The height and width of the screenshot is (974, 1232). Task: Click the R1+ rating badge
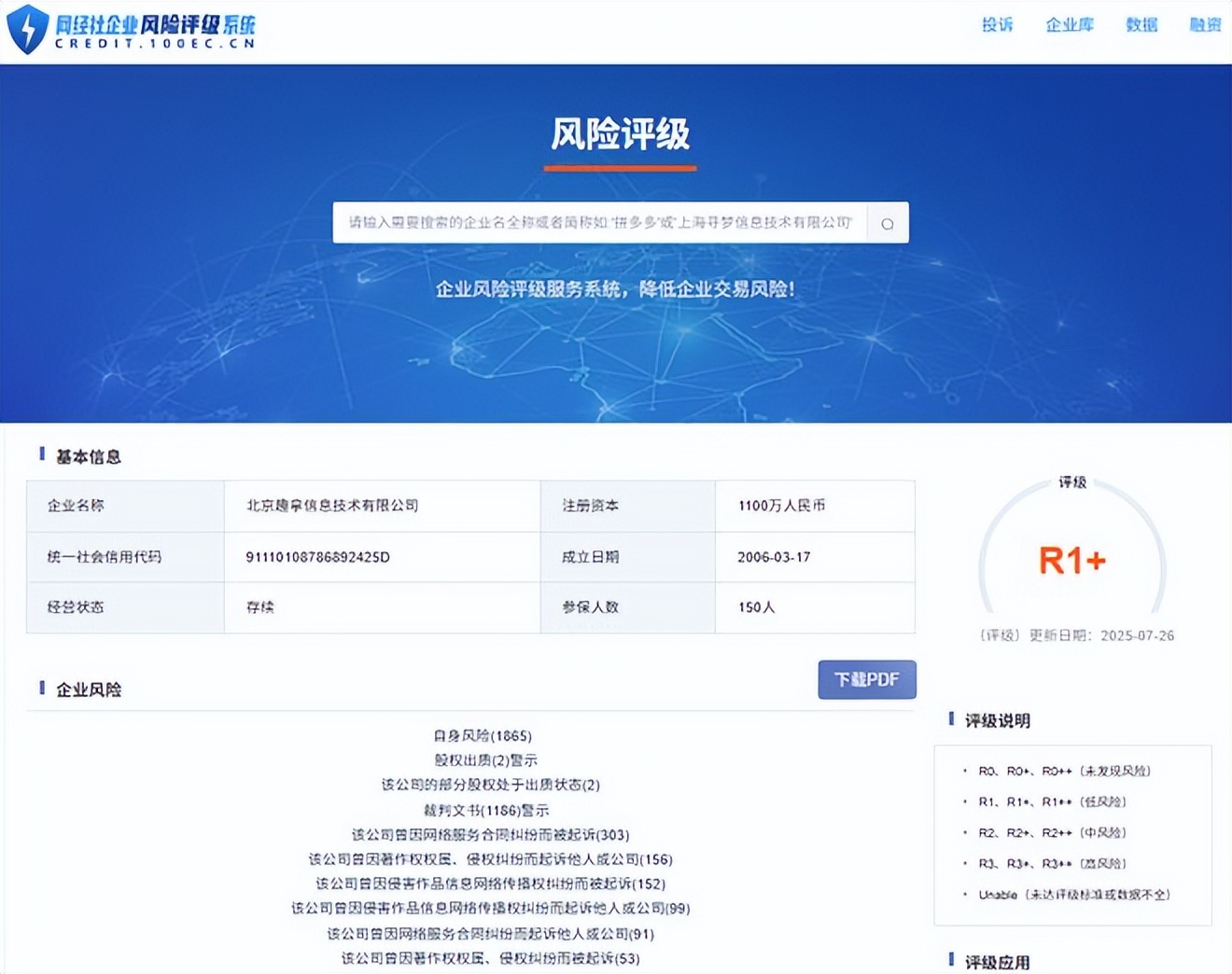pyautogui.click(x=1072, y=561)
